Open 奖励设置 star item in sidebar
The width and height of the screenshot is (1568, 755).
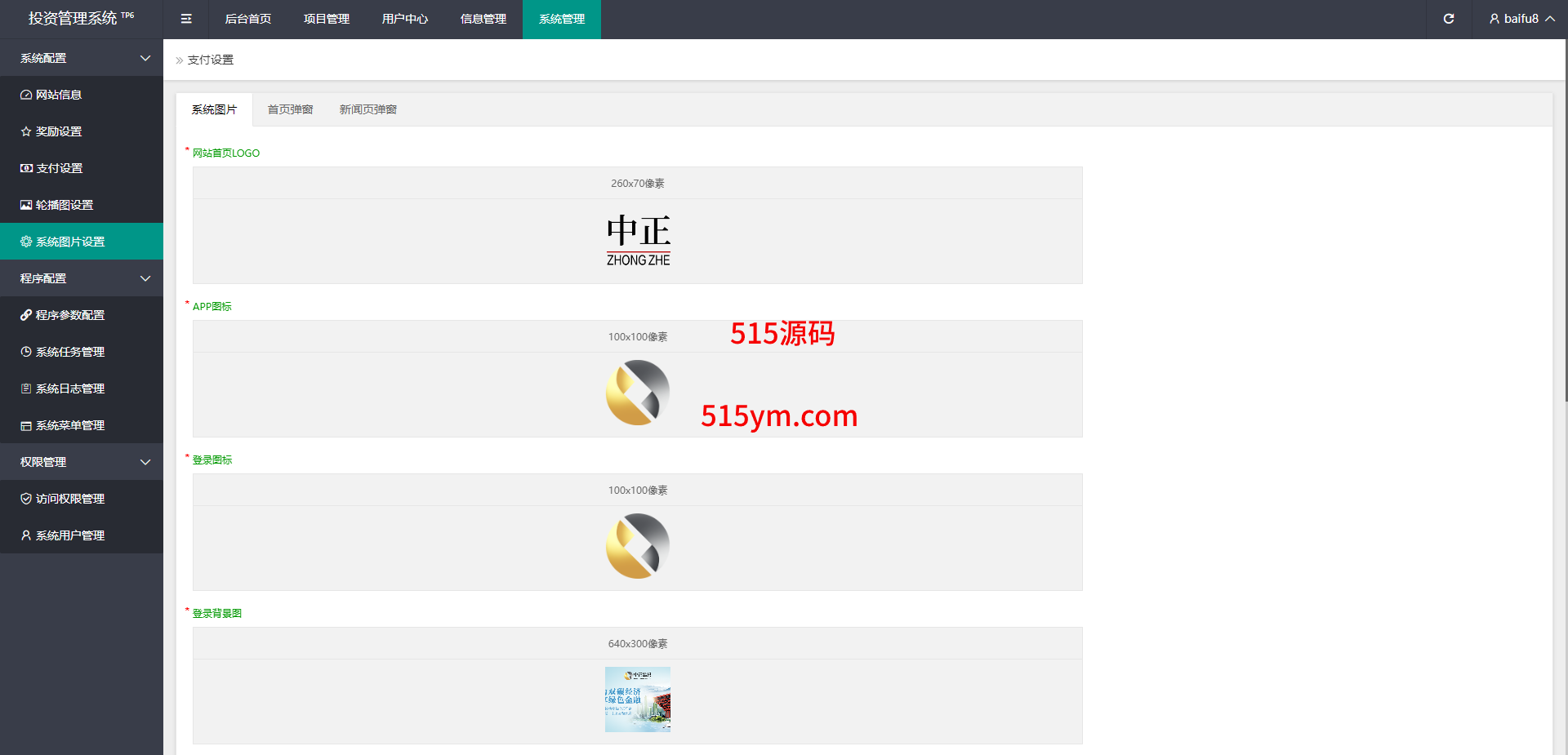pyautogui.click(x=59, y=131)
